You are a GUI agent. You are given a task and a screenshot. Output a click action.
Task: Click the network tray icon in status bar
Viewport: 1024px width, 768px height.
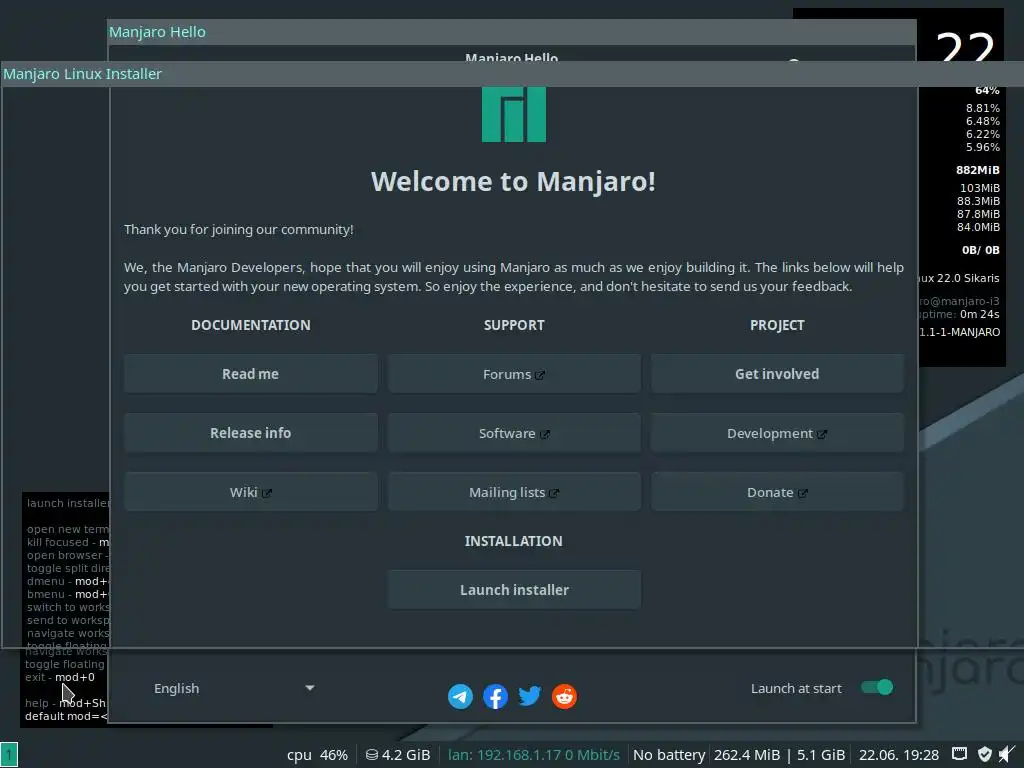[x=959, y=754]
